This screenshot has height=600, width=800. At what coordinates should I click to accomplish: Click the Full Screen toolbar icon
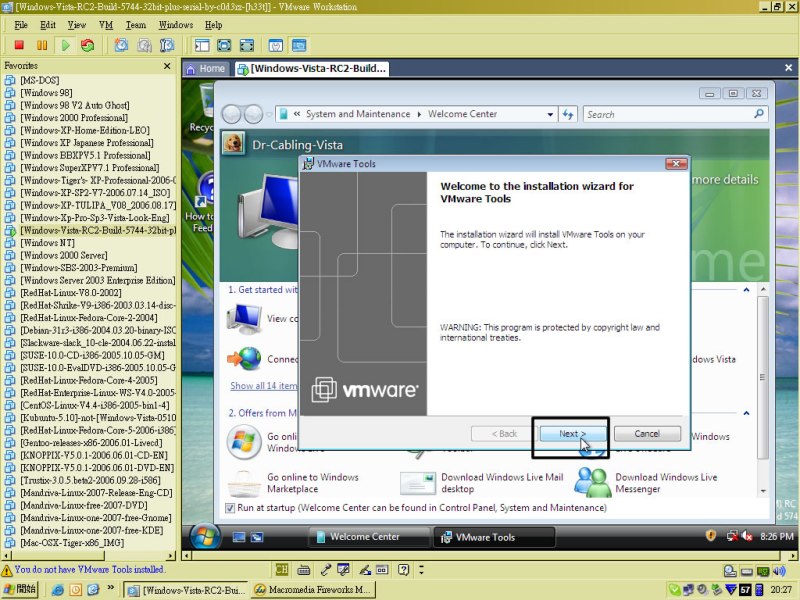click(x=247, y=45)
